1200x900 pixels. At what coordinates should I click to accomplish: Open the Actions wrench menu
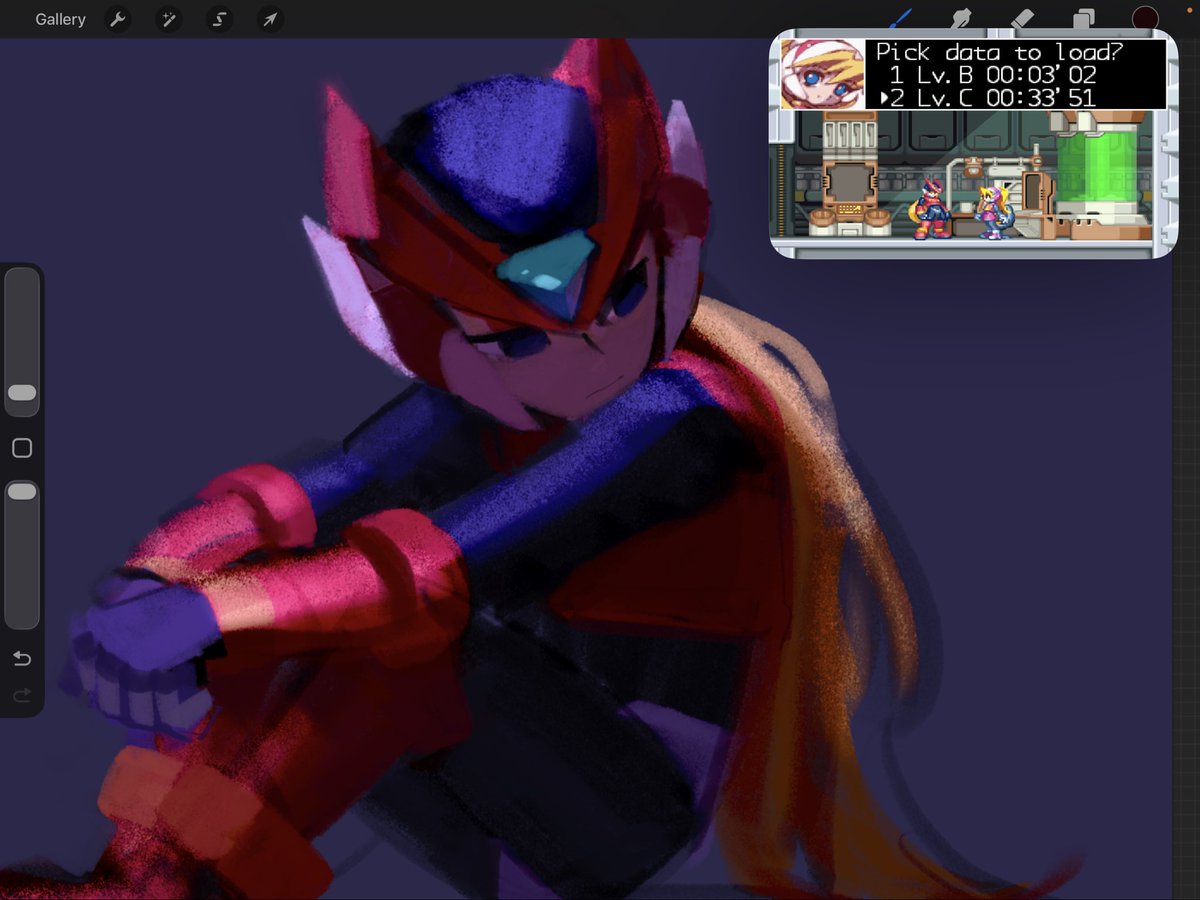click(118, 19)
